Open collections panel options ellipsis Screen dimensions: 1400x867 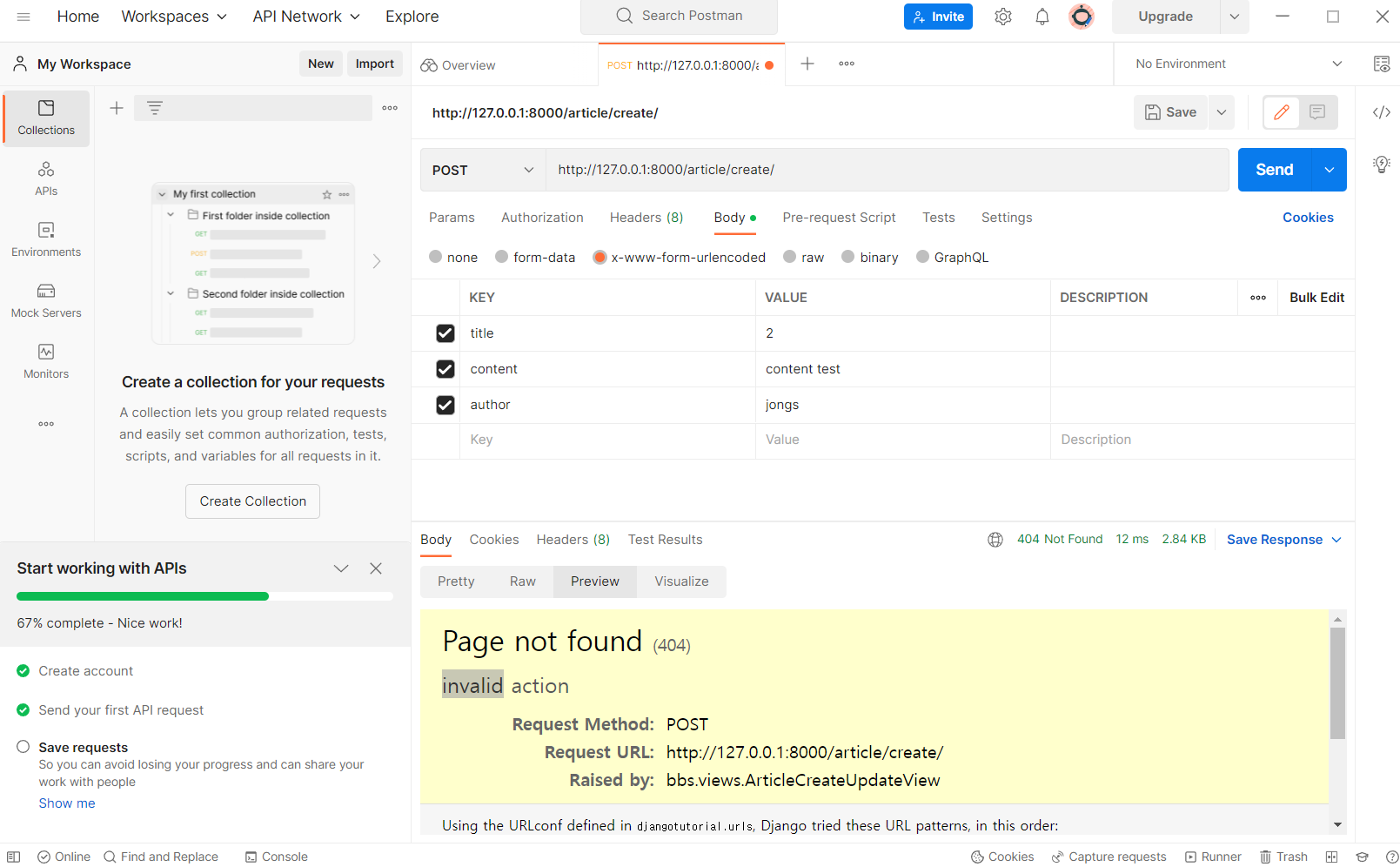coord(390,108)
